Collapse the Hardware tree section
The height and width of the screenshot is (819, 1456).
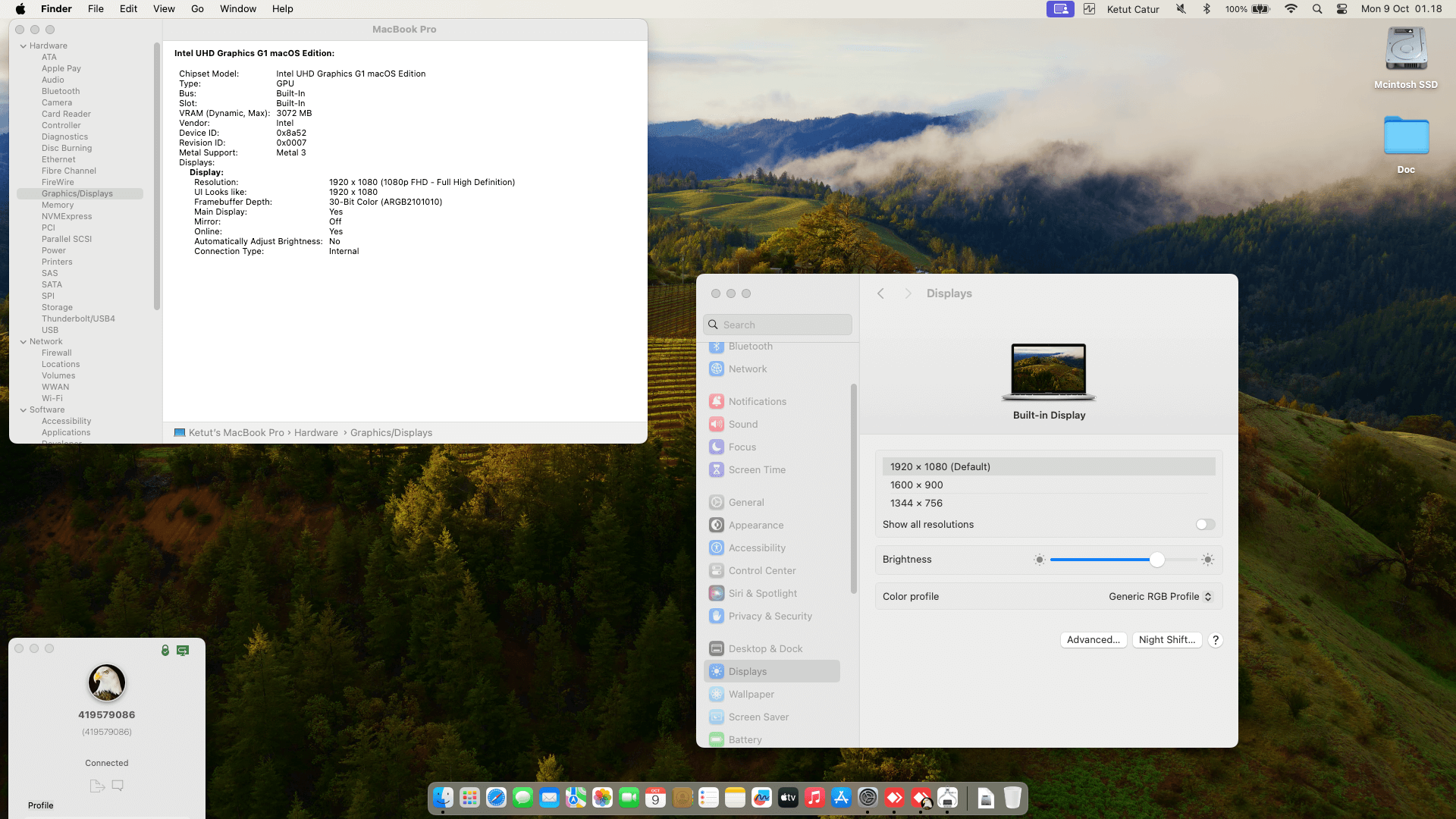coord(24,46)
